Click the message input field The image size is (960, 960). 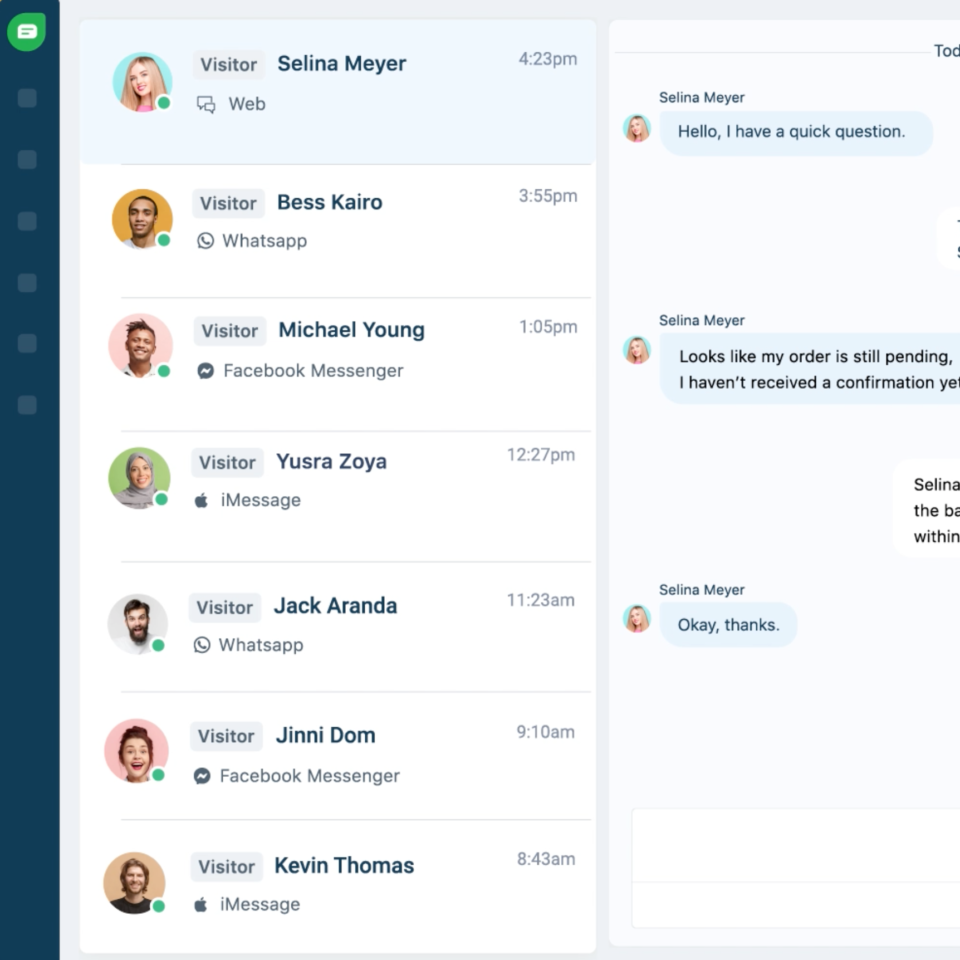[795, 845]
